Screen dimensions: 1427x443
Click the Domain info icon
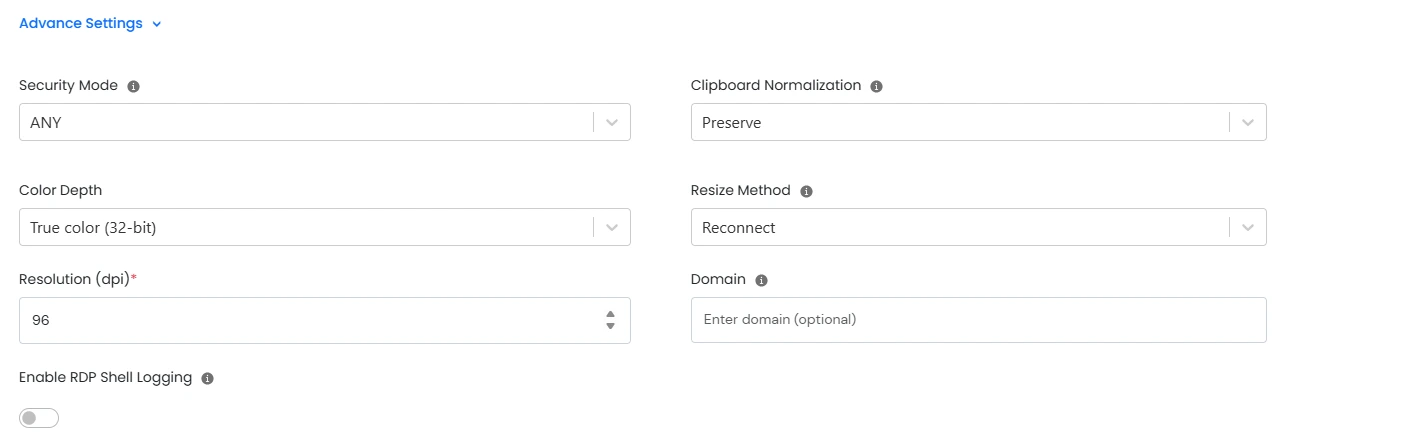point(762,281)
